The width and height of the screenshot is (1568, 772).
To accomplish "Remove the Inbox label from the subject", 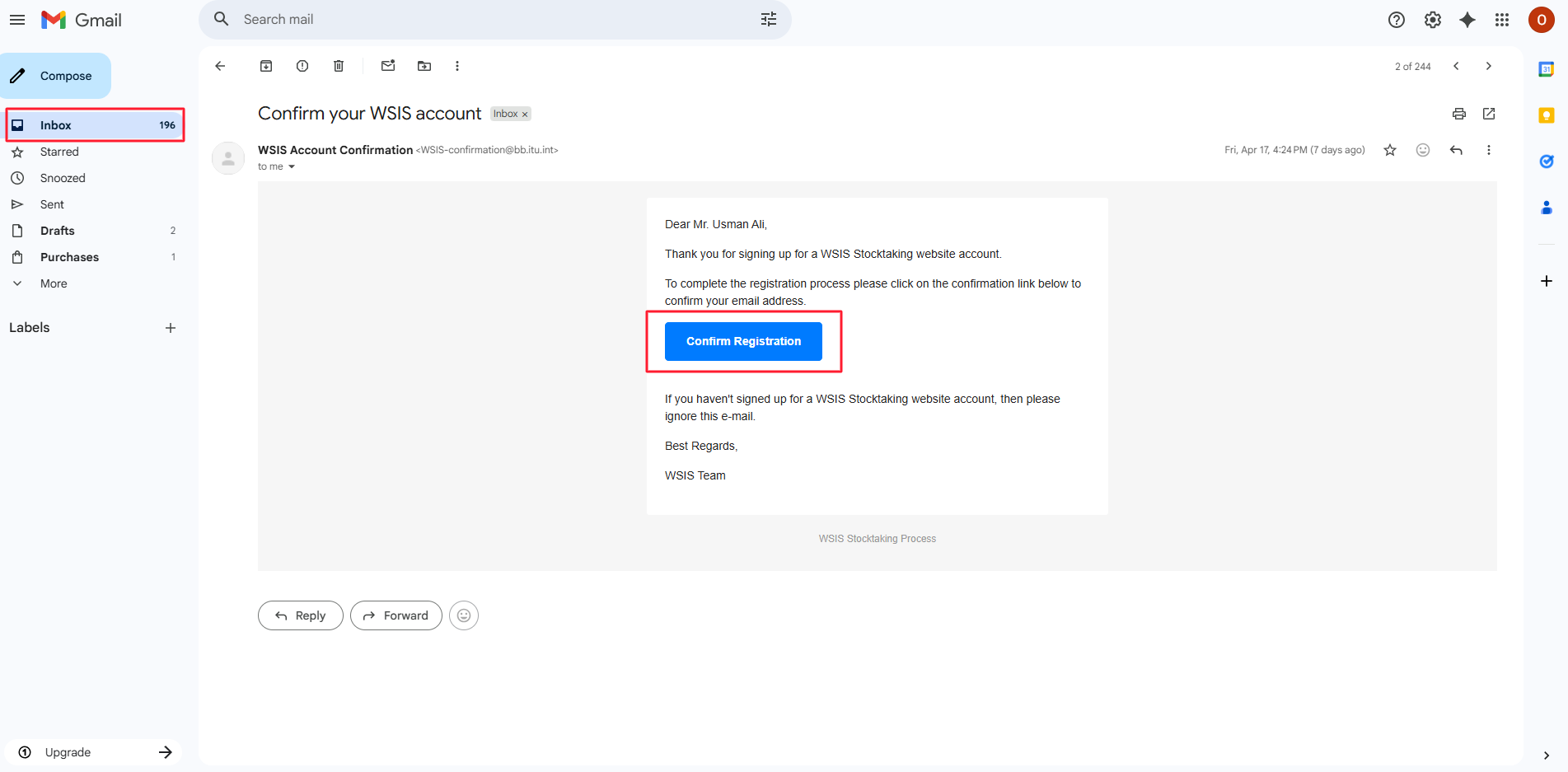I will click(525, 115).
